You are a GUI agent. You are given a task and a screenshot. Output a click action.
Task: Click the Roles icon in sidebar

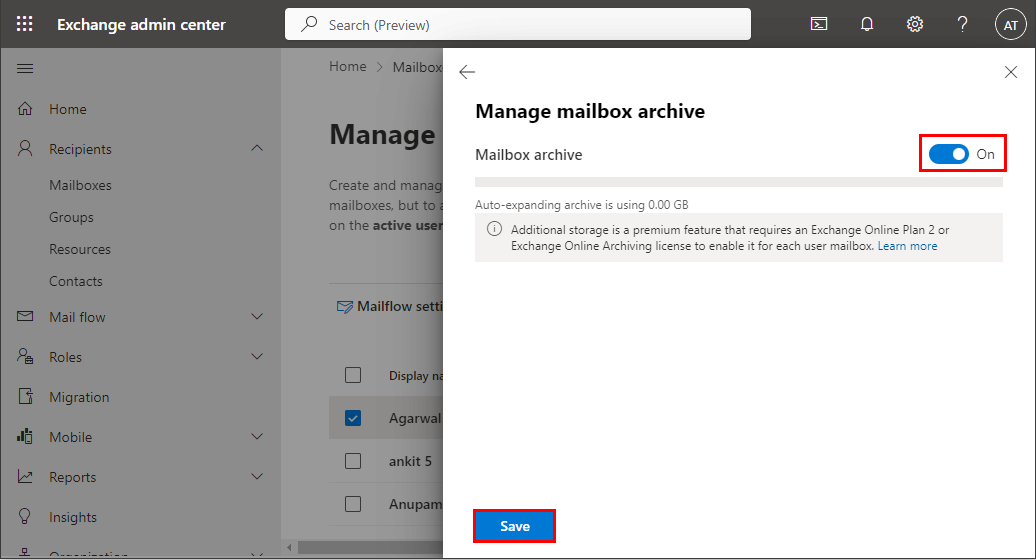(x=25, y=357)
